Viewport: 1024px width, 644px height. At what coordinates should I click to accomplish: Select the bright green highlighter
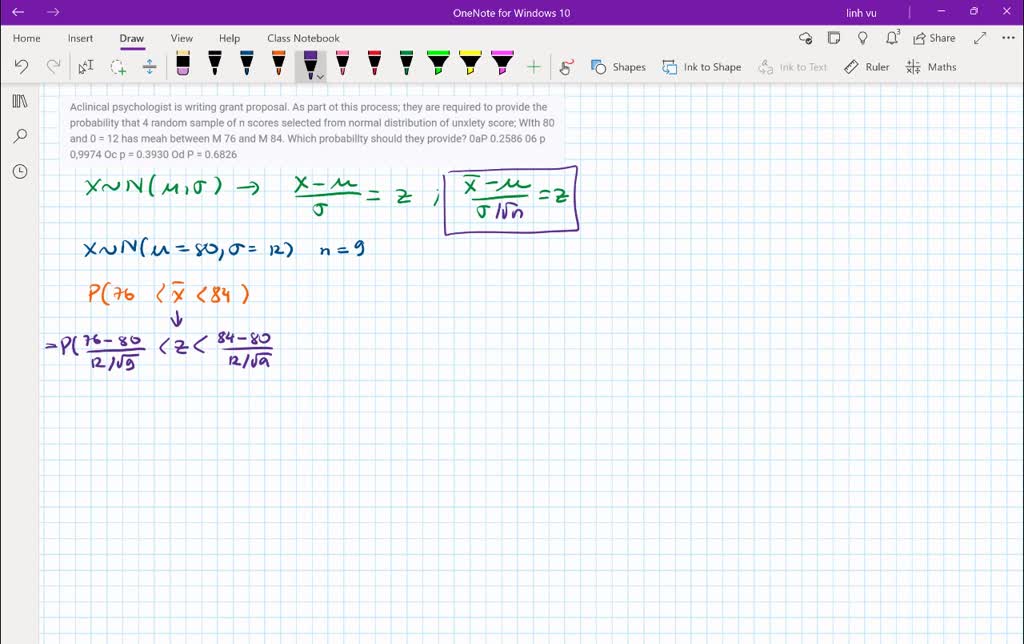438,64
